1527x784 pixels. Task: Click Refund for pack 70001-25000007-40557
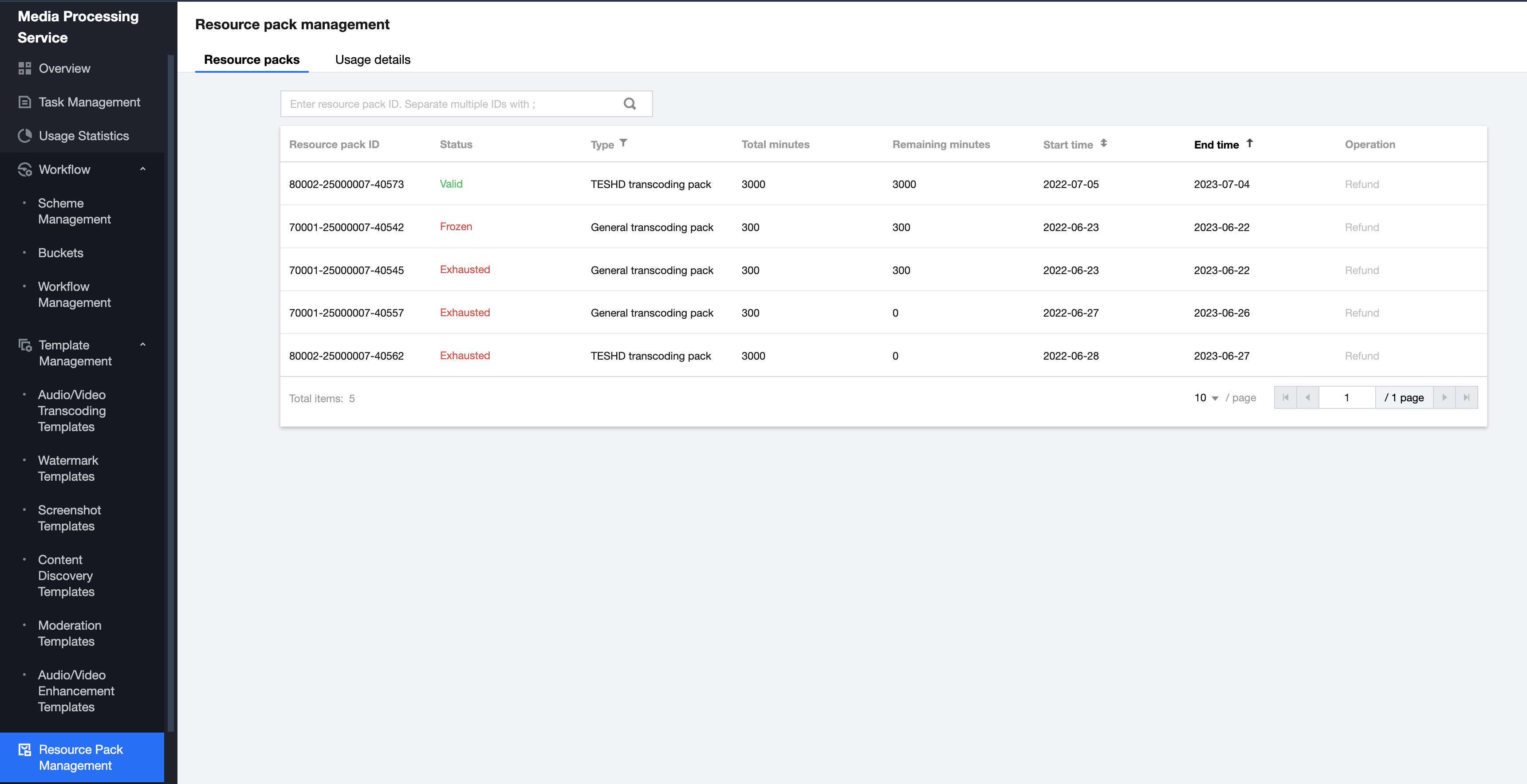pyautogui.click(x=1361, y=313)
